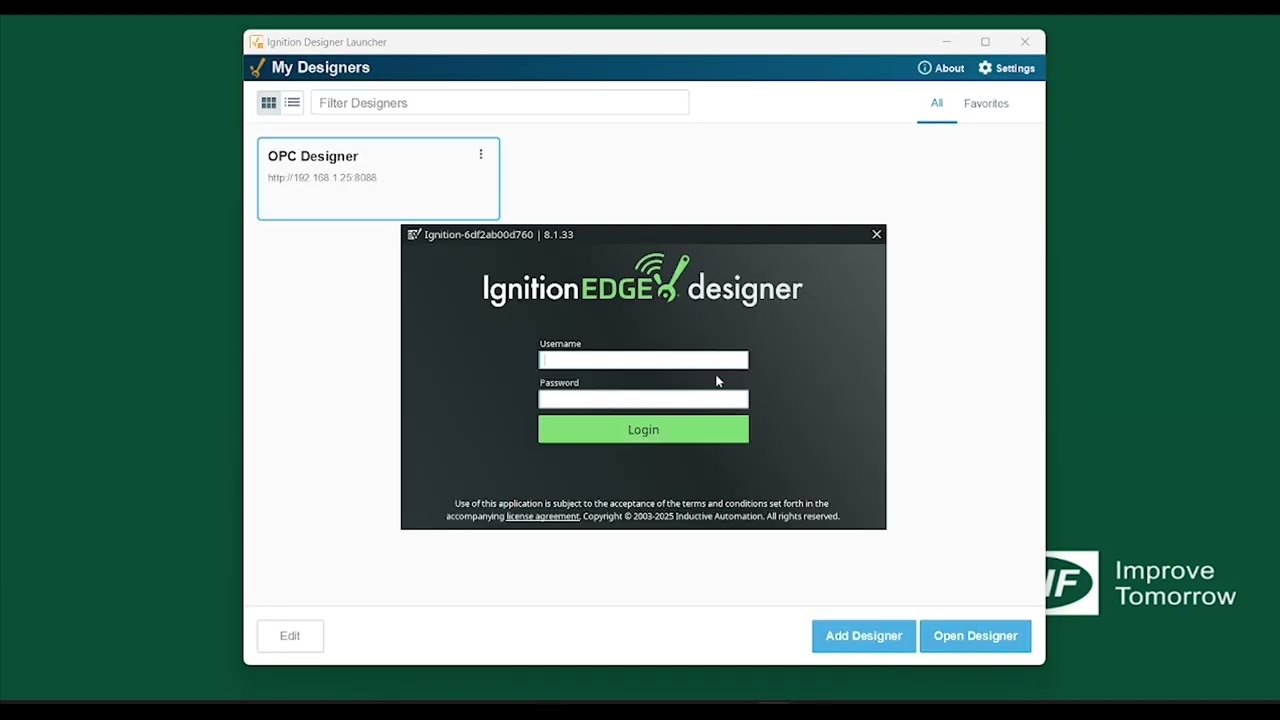This screenshot has width=1280, height=720.
Task: Click the Filter Designers search field
Action: click(500, 103)
